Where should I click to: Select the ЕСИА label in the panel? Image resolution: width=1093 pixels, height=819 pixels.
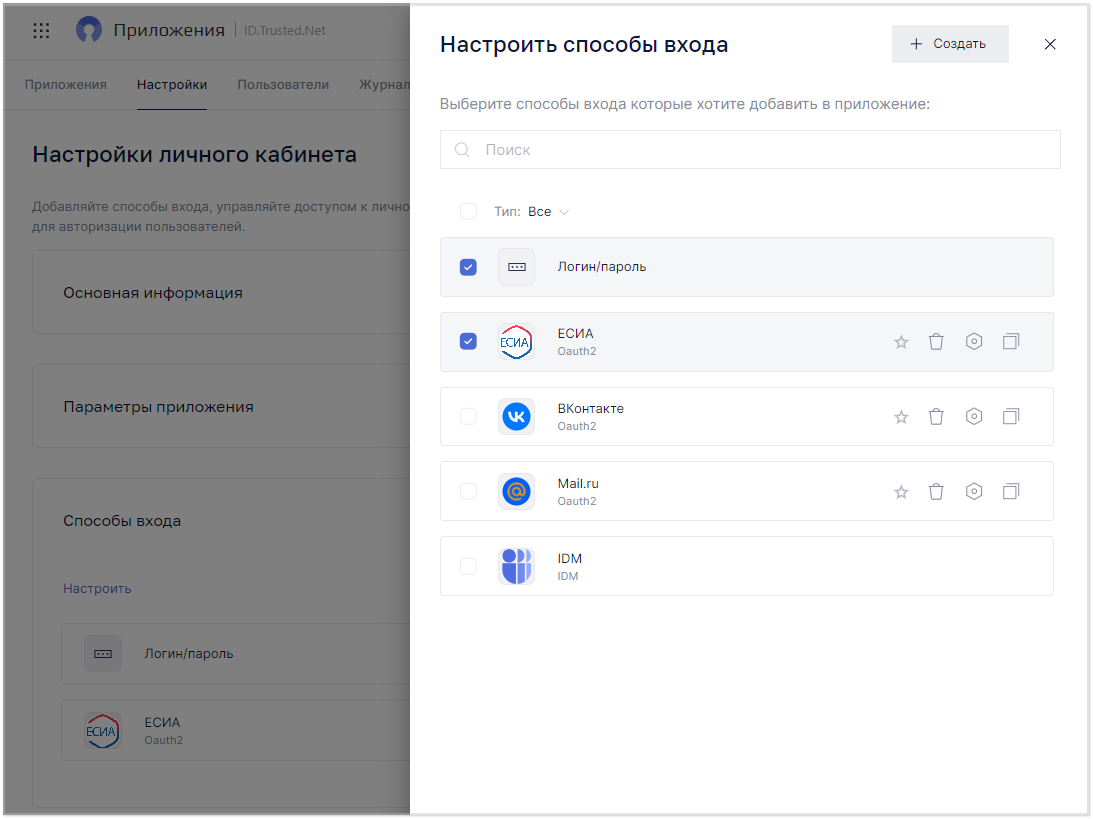[x=575, y=333]
